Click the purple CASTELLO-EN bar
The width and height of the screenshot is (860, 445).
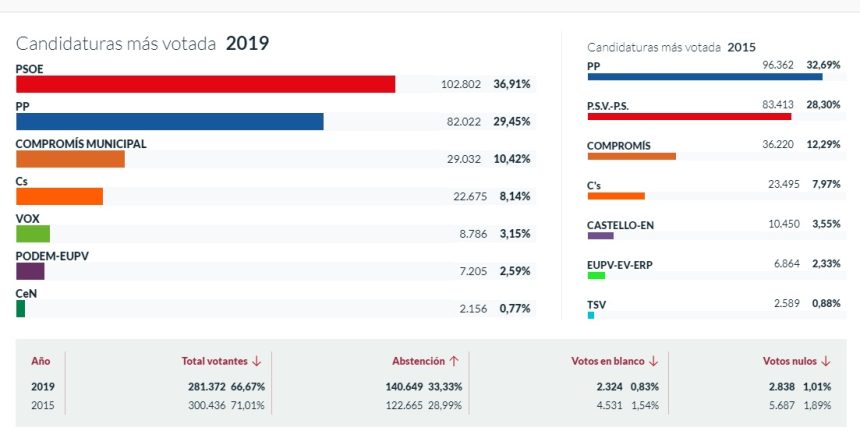601,235
